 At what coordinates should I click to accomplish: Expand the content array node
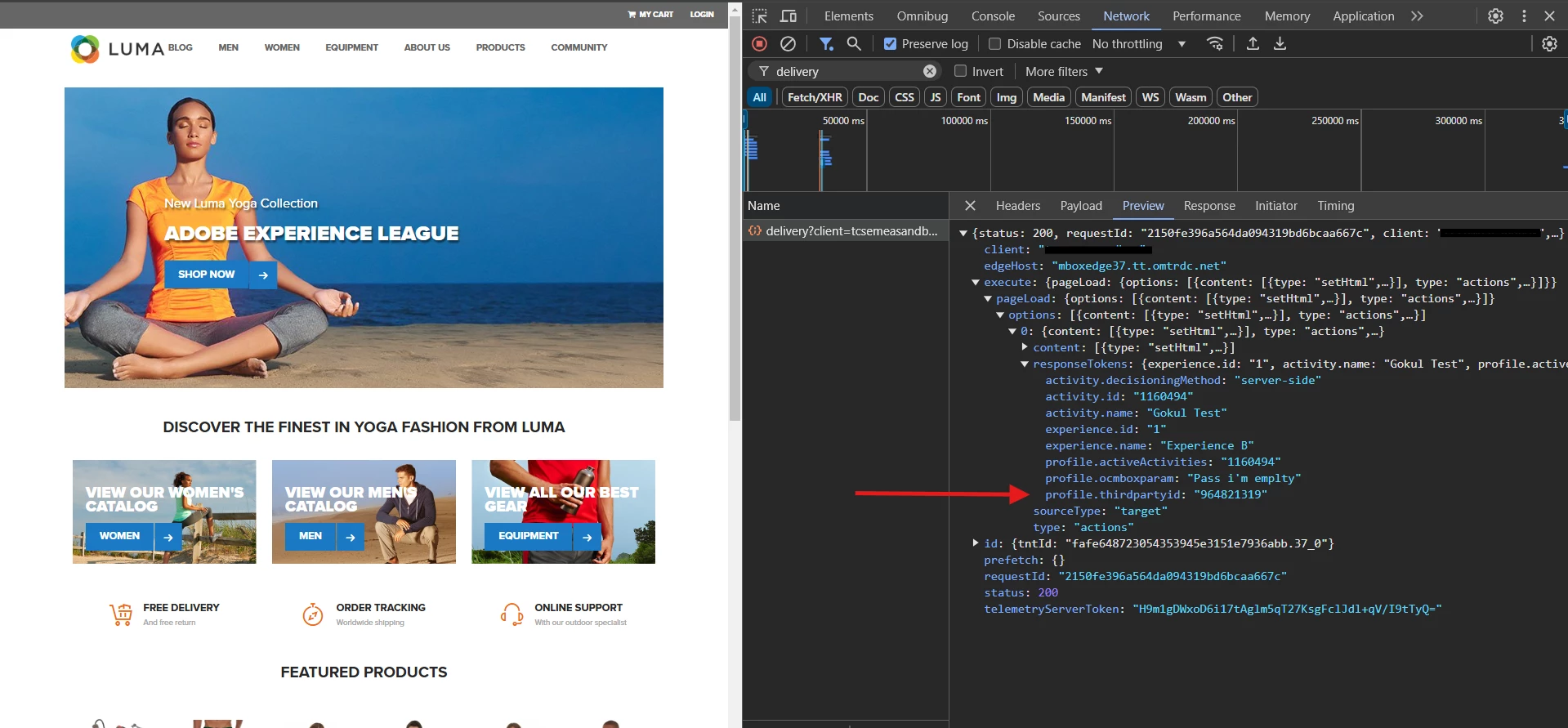pos(1025,348)
